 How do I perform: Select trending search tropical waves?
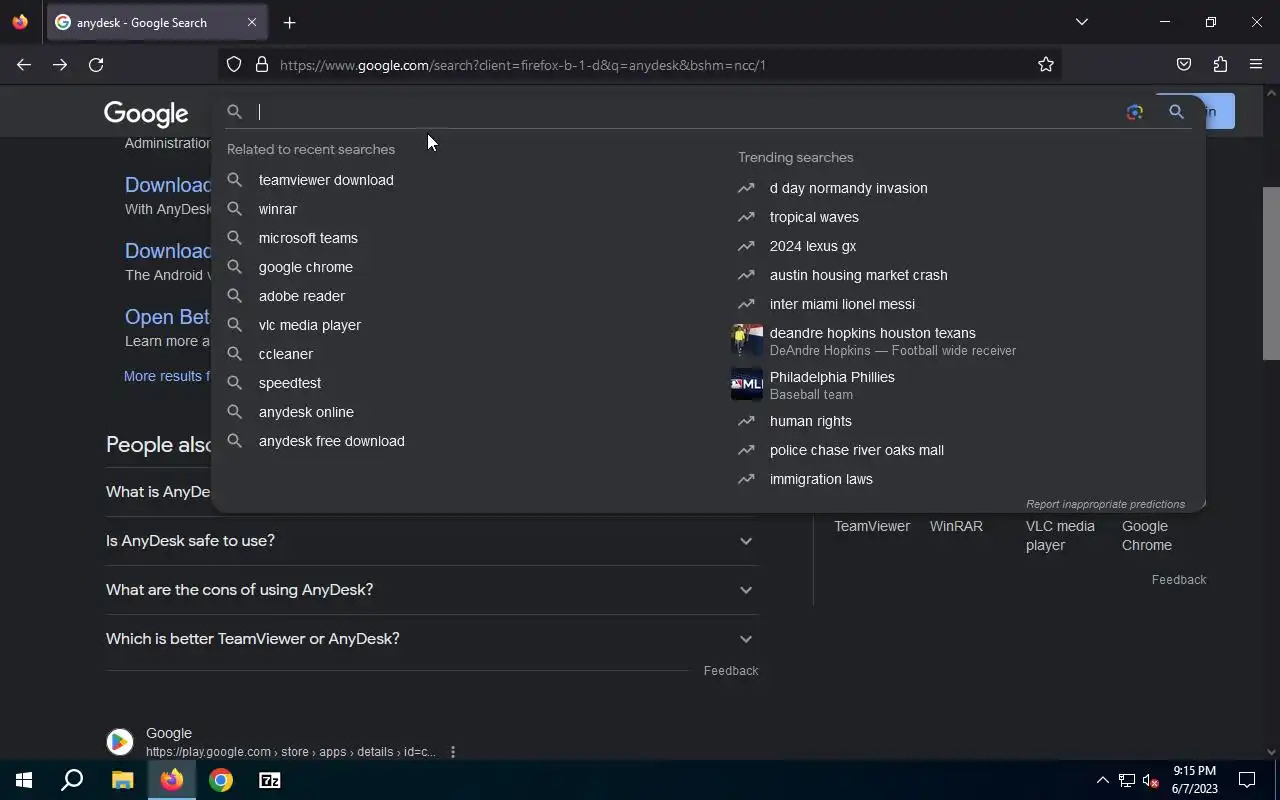point(814,217)
